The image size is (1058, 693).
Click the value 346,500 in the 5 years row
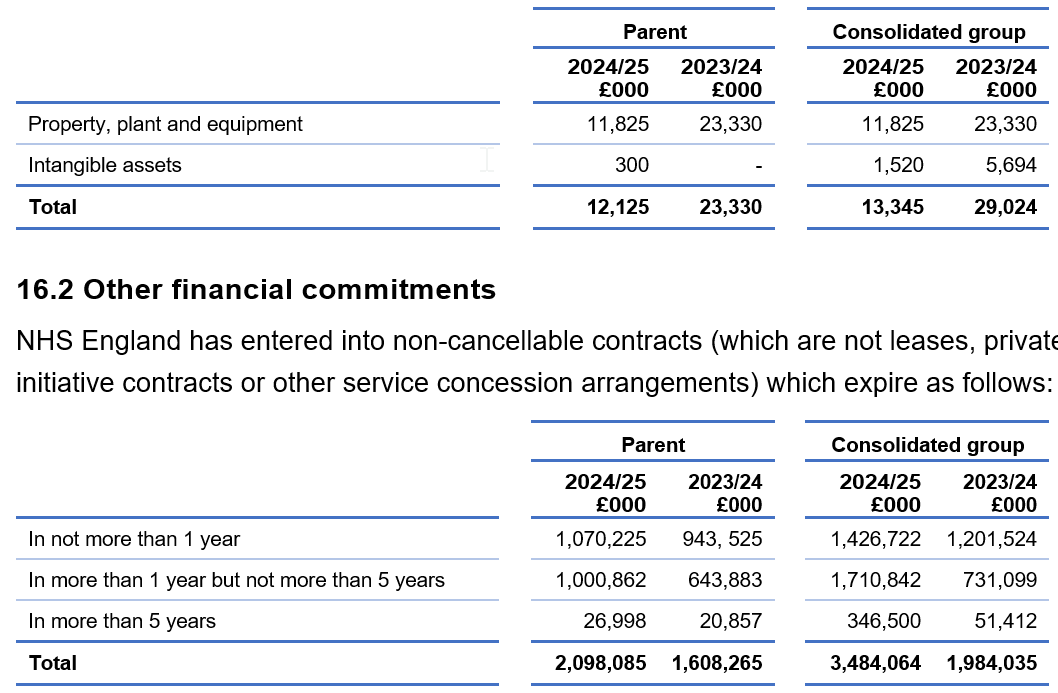pos(883,621)
